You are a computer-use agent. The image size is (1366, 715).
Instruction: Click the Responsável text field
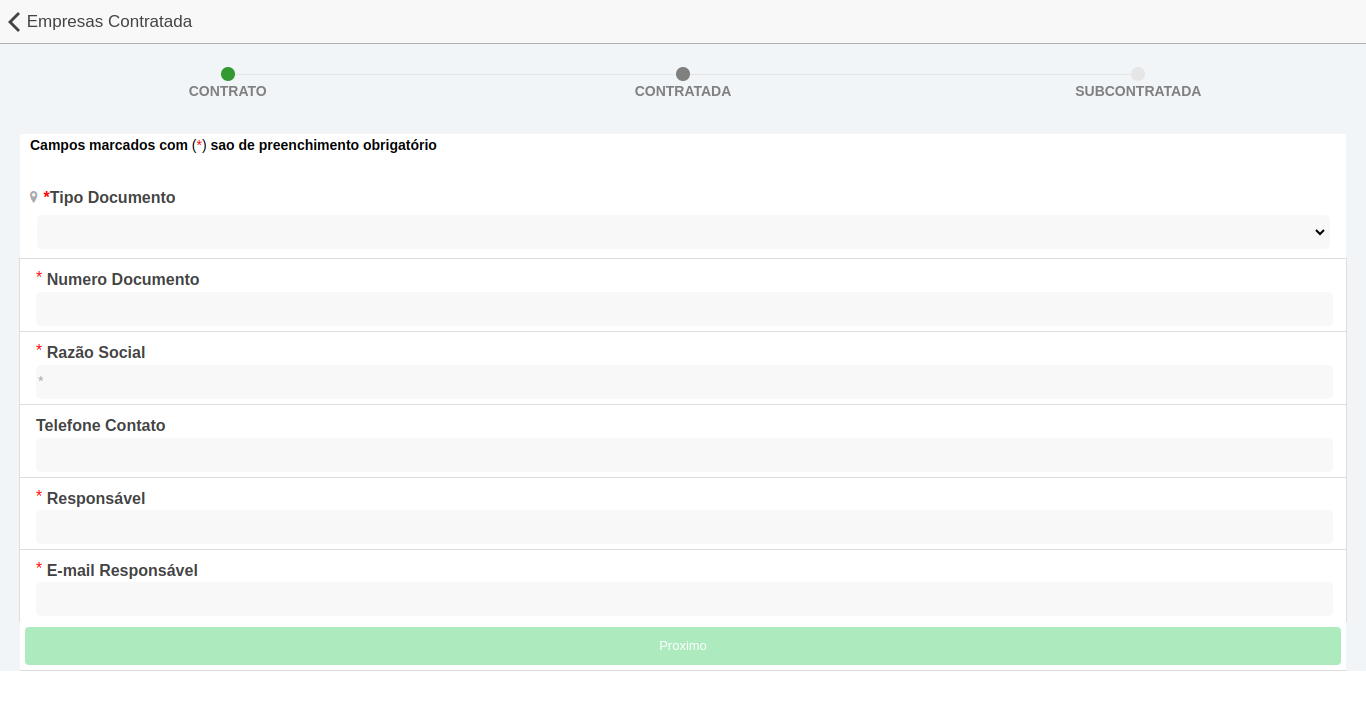(684, 527)
